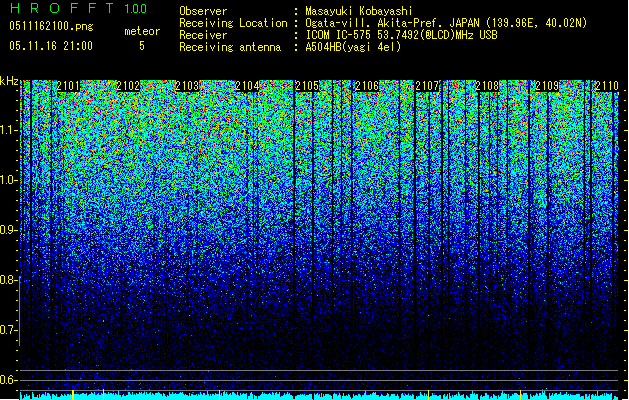Click the date stamp 05.11.16 21:00
Image resolution: width=629 pixels, height=400 pixels.
tap(51, 46)
